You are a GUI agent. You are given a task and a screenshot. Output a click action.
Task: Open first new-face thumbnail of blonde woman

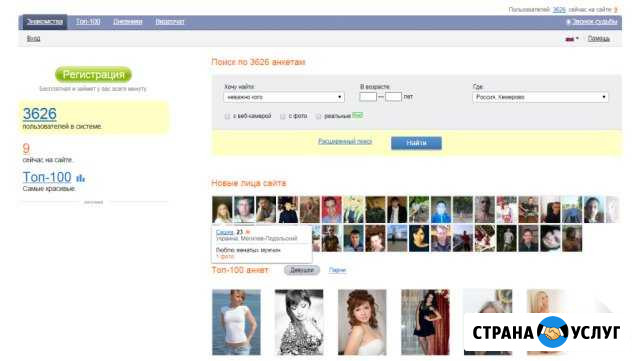click(222, 209)
